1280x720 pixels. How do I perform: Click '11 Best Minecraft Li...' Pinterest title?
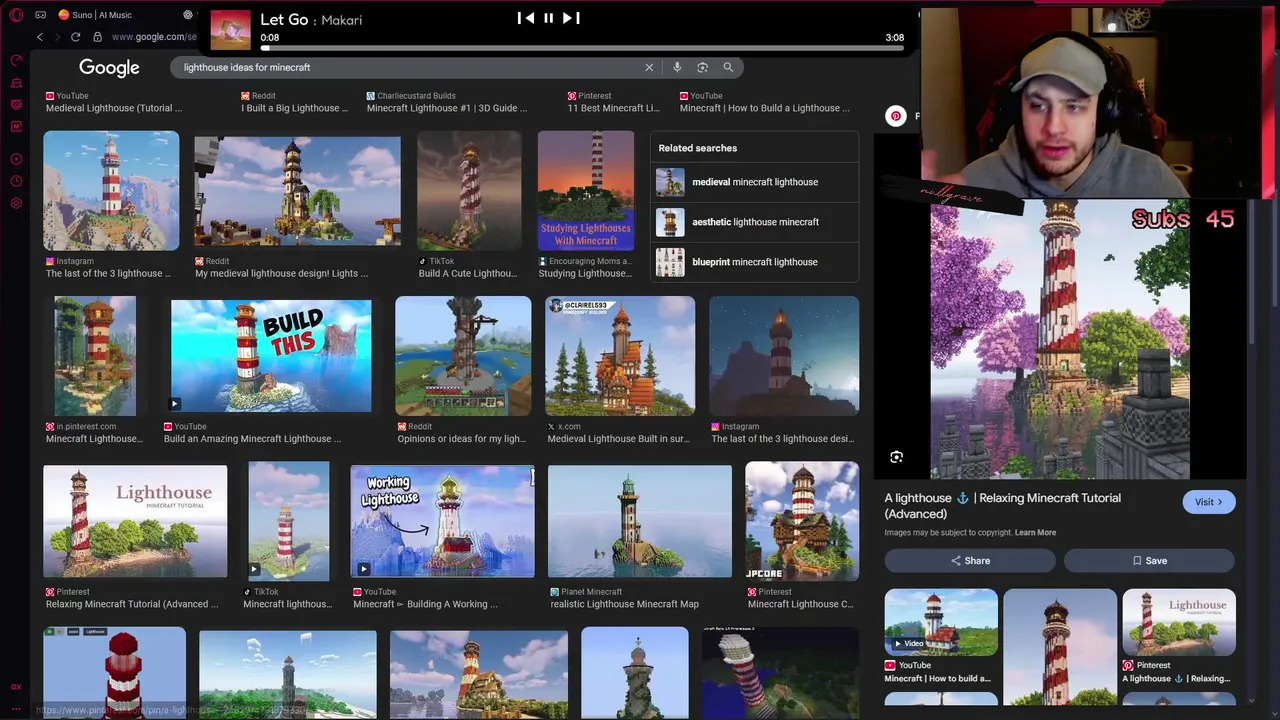613,108
